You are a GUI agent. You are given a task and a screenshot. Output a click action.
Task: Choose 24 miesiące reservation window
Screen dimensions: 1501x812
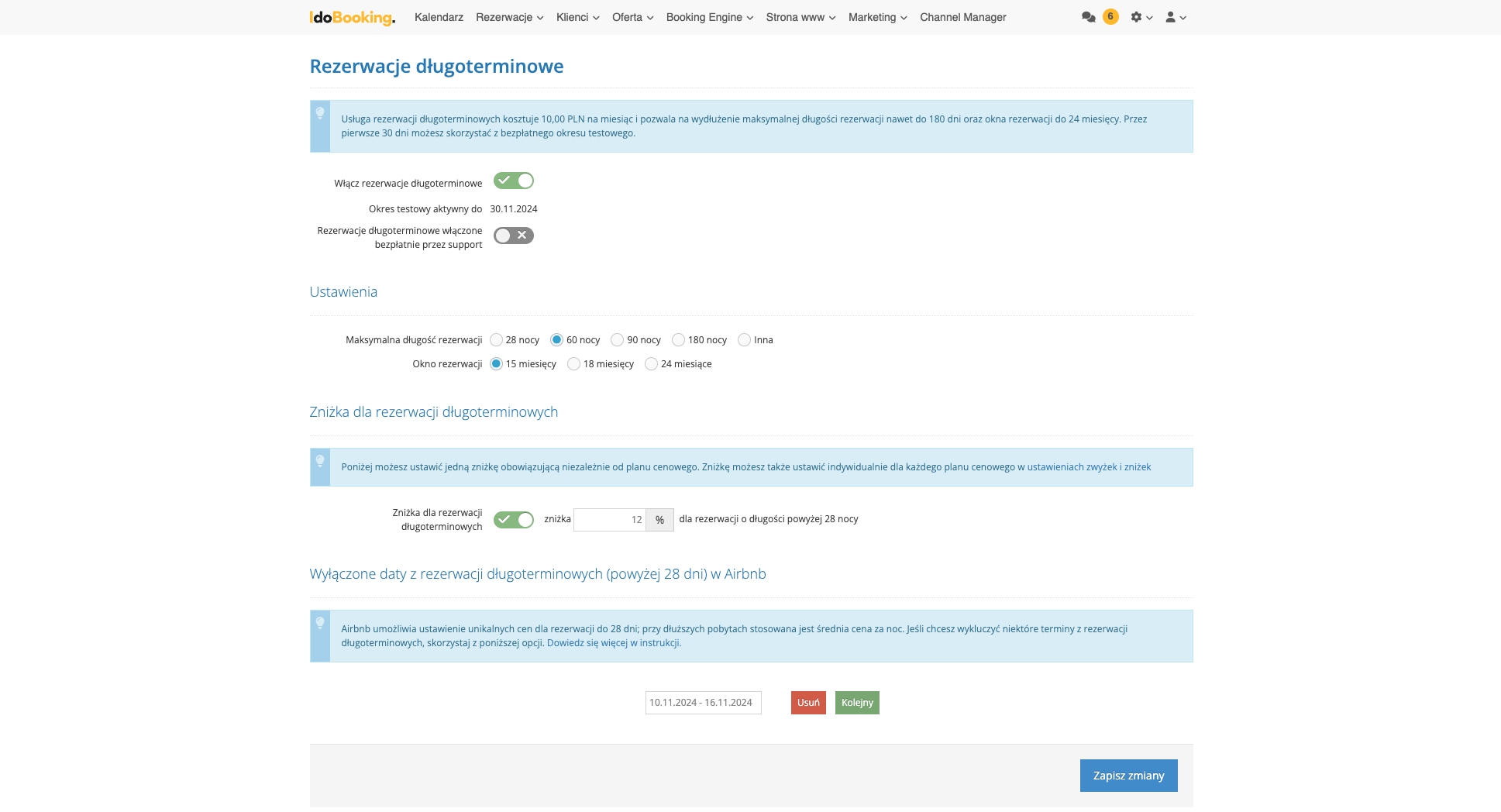click(x=652, y=364)
